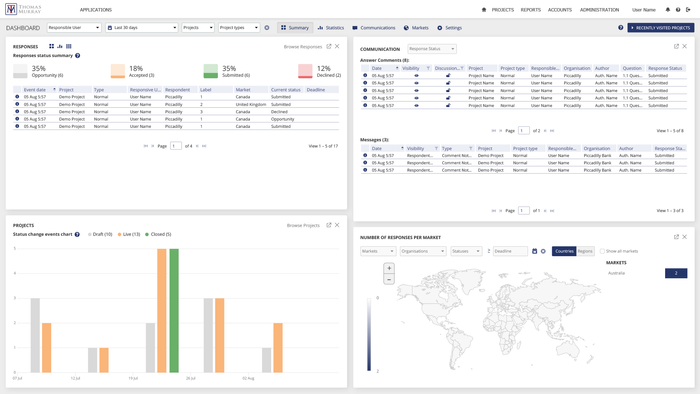
Task: Open Responses status summary help icon
Action: pyautogui.click(x=78, y=56)
